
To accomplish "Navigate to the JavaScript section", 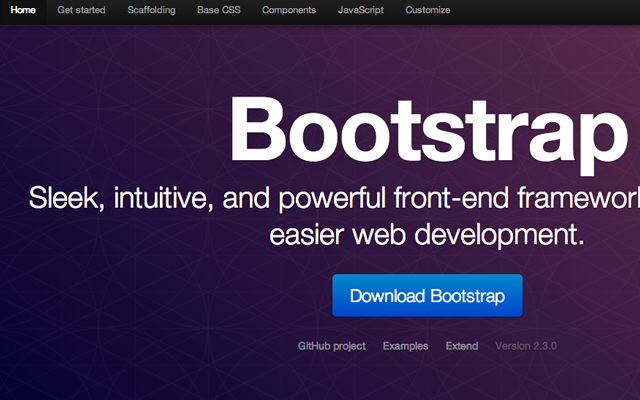I will (x=361, y=11).
